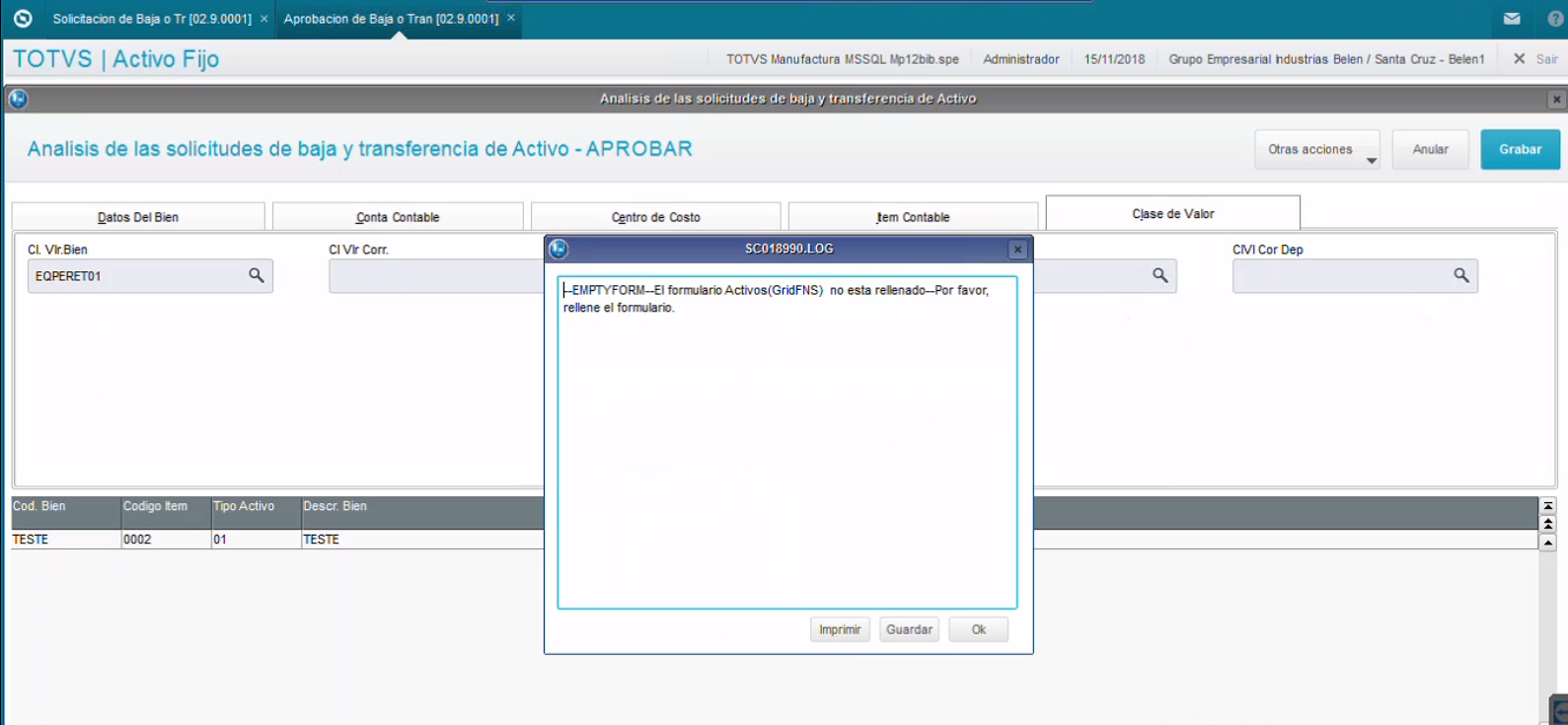
Task: Click the Grabar button
Action: (1521, 150)
